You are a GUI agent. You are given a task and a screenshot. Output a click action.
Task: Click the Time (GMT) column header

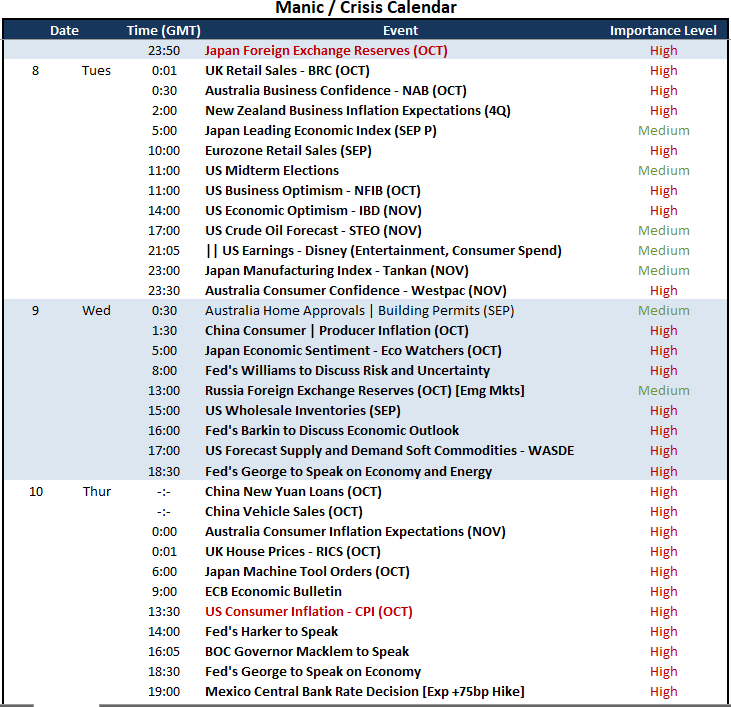pos(164,31)
